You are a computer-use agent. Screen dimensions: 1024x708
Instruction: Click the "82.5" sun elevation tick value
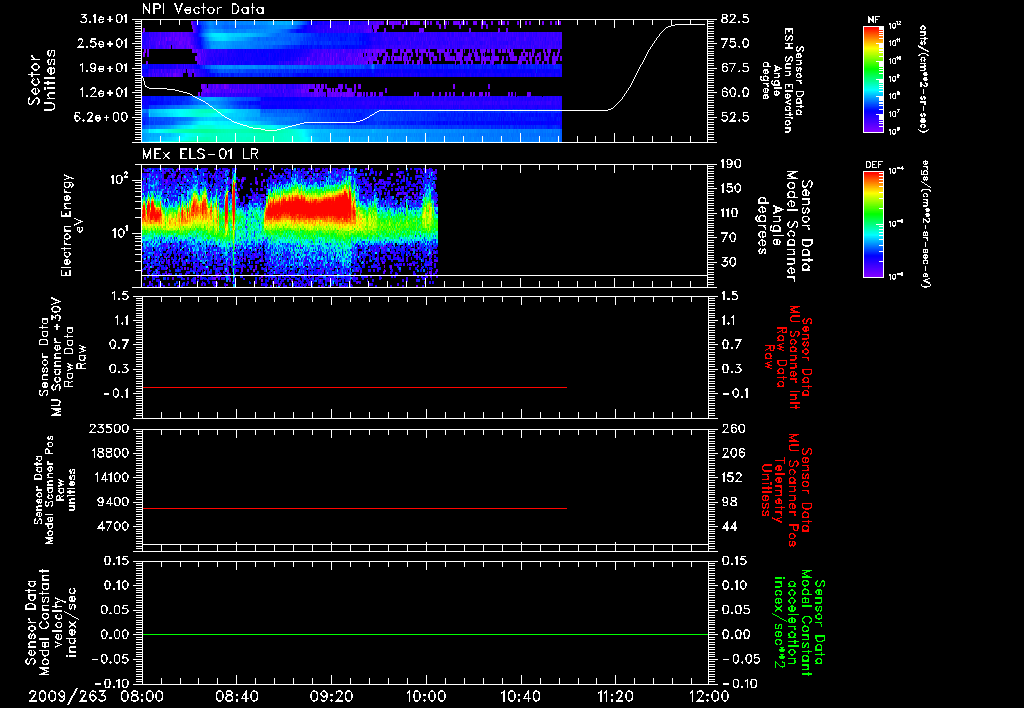(735, 19)
